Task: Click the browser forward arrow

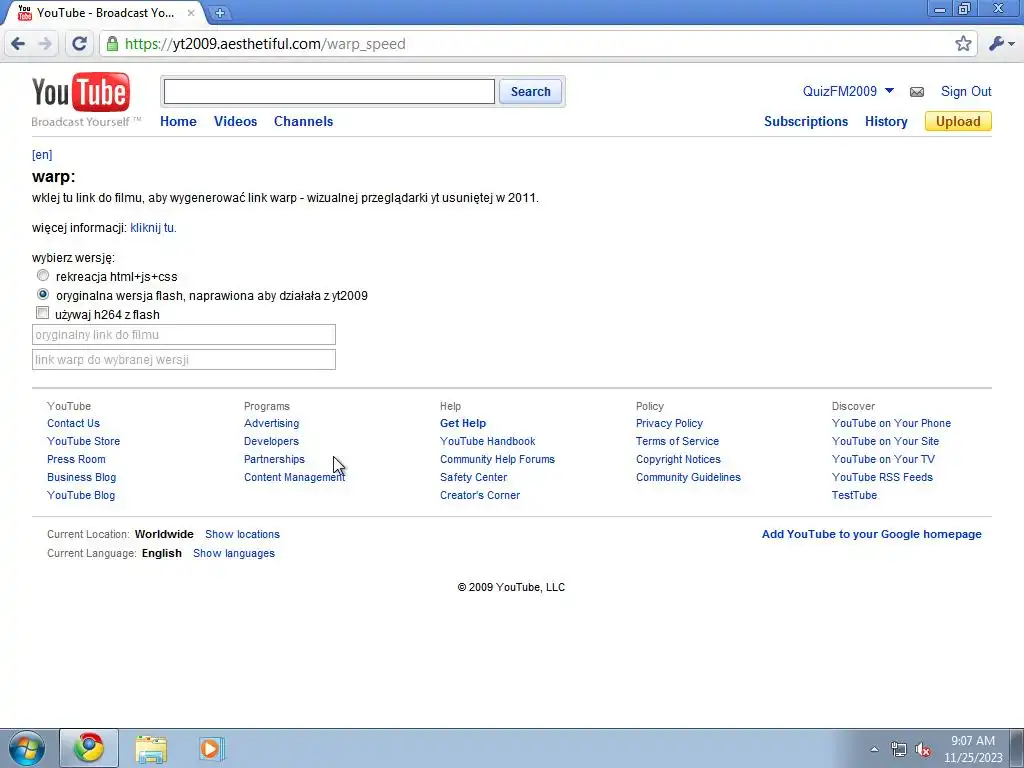Action: 45,44
